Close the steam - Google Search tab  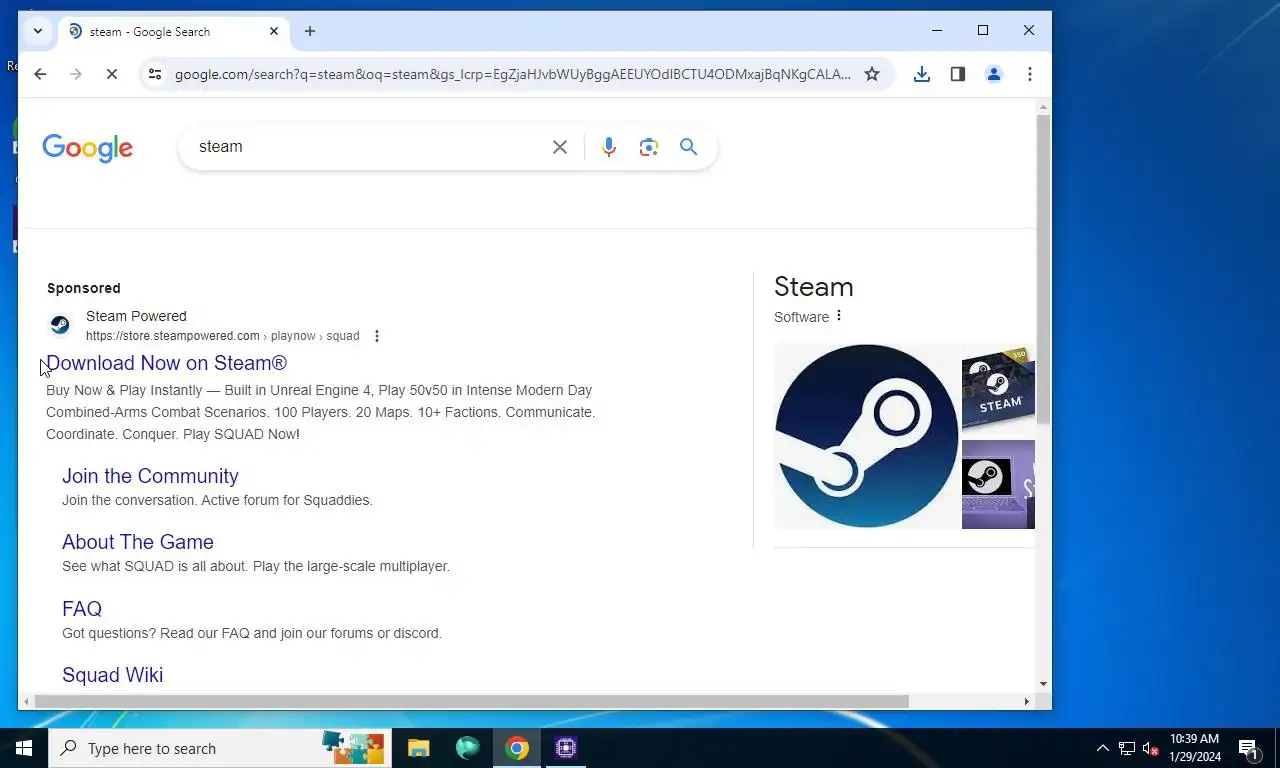tap(274, 31)
